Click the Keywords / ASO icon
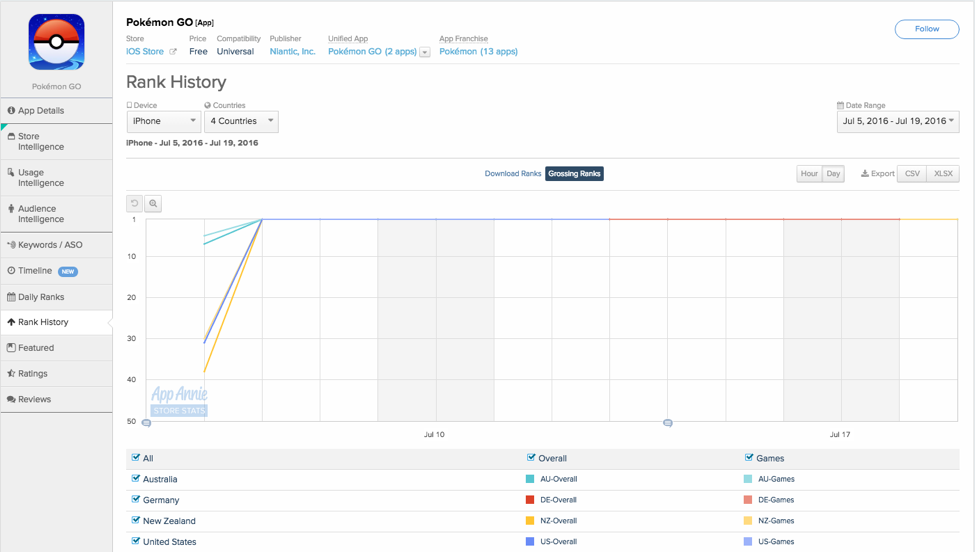The image size is (975, 552). (x=11, y=245)
